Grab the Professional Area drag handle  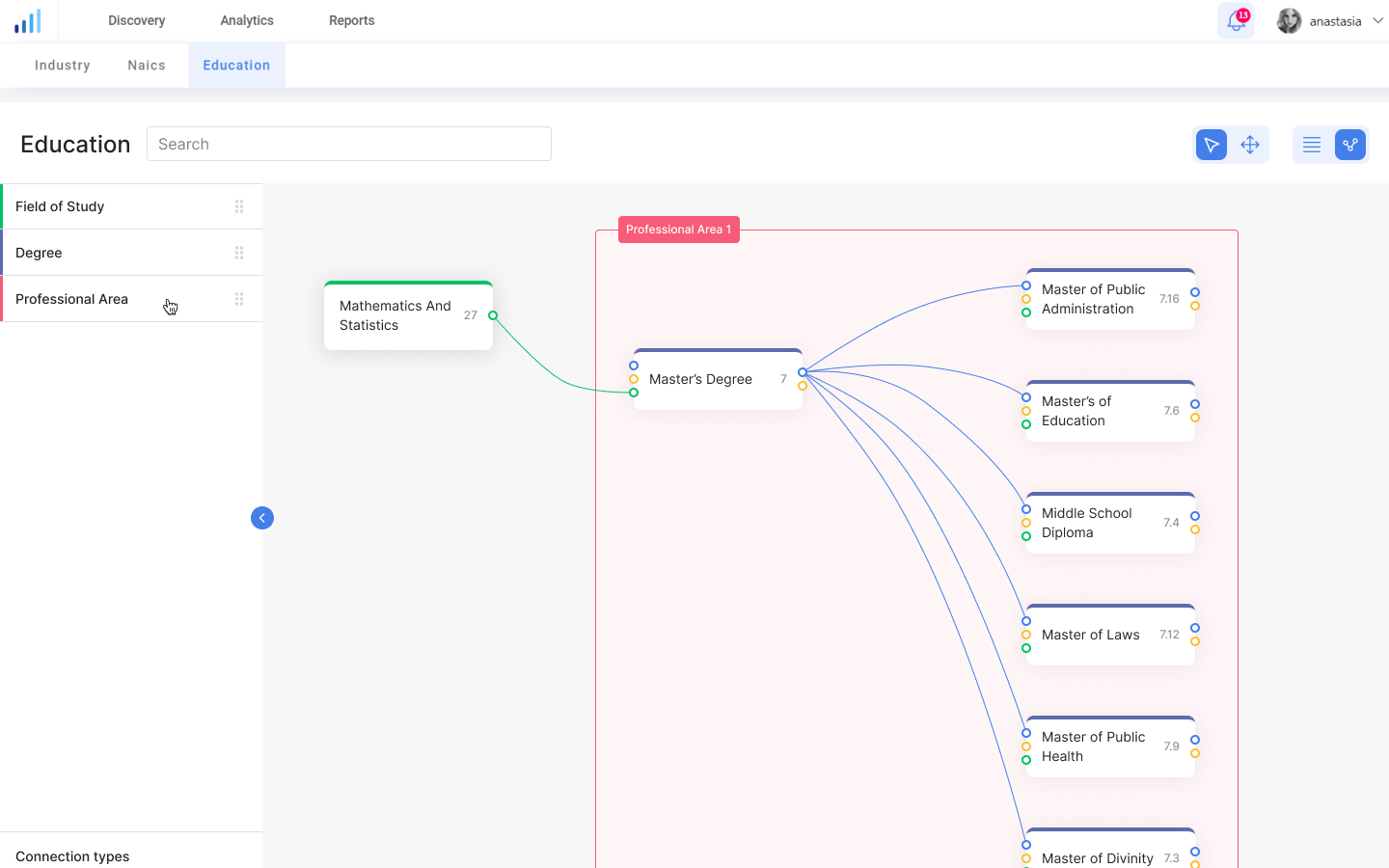point(239,299)
